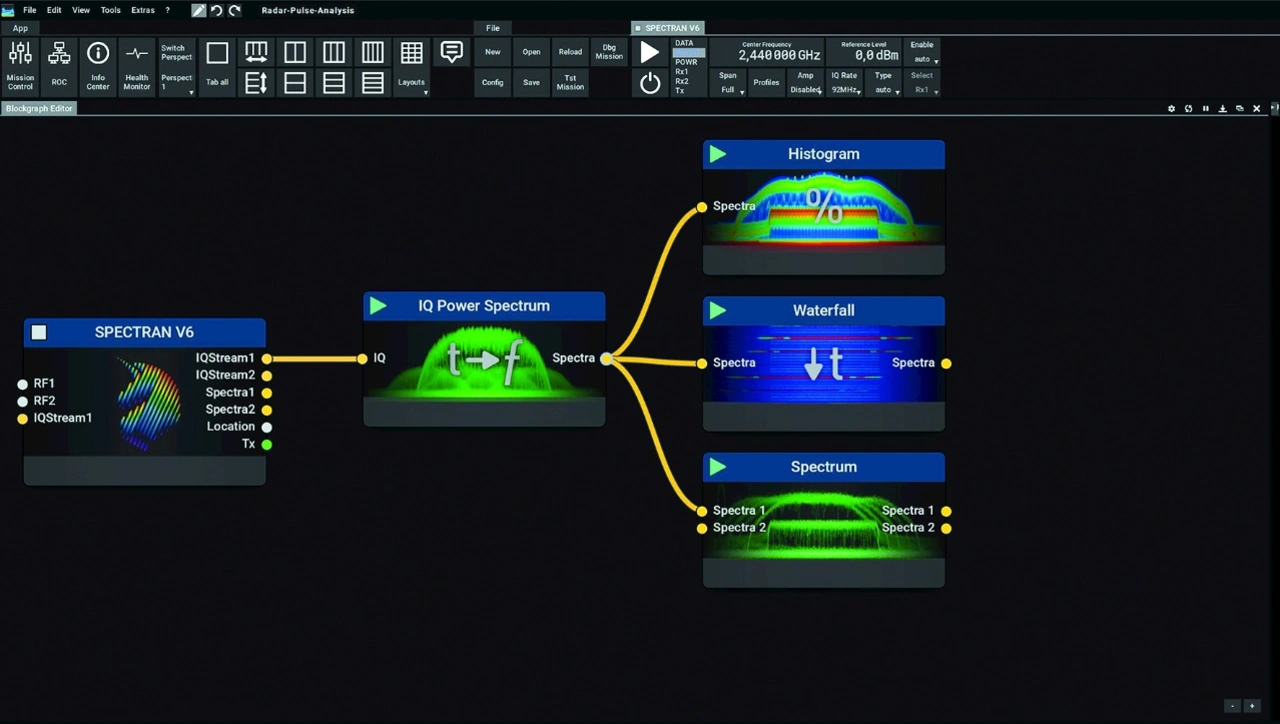Click the speech bubble comment icon
This screenshot has width=1280, height=724.
pyautogui.click(x=452, y=53)
